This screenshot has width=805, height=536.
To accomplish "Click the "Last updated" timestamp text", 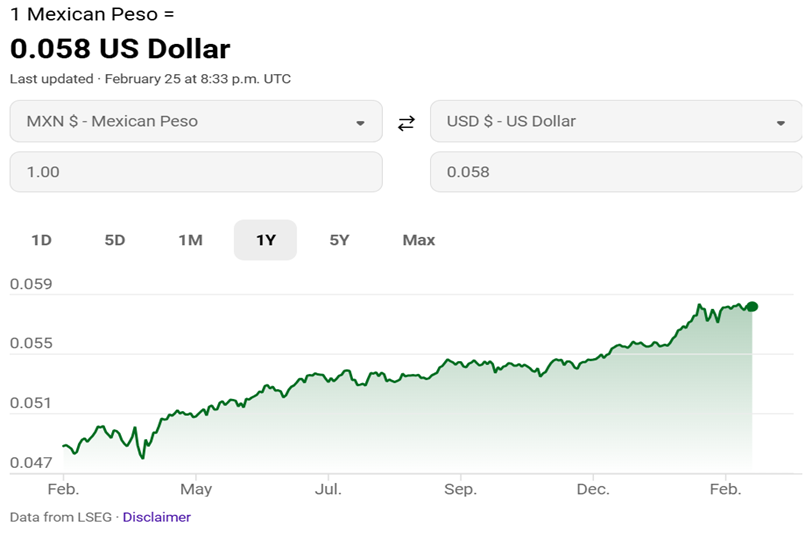I will coord(150,78).
